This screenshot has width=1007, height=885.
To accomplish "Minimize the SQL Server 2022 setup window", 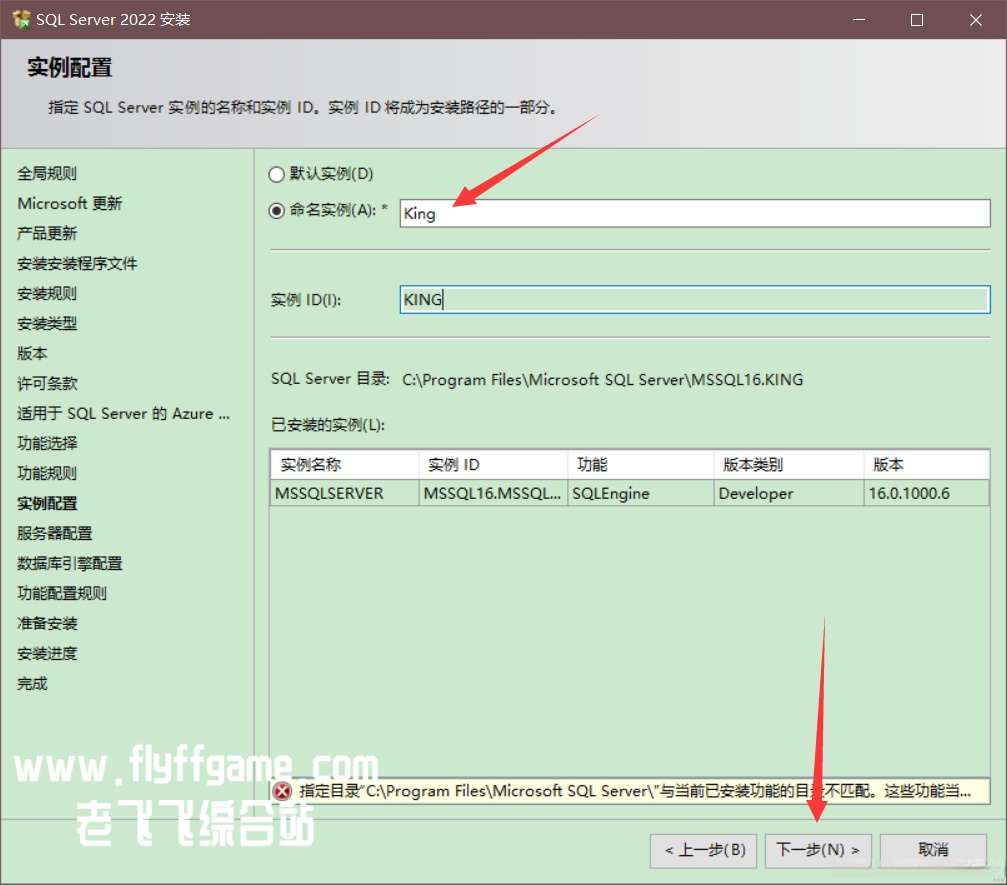I will click(x=859, y=20).
